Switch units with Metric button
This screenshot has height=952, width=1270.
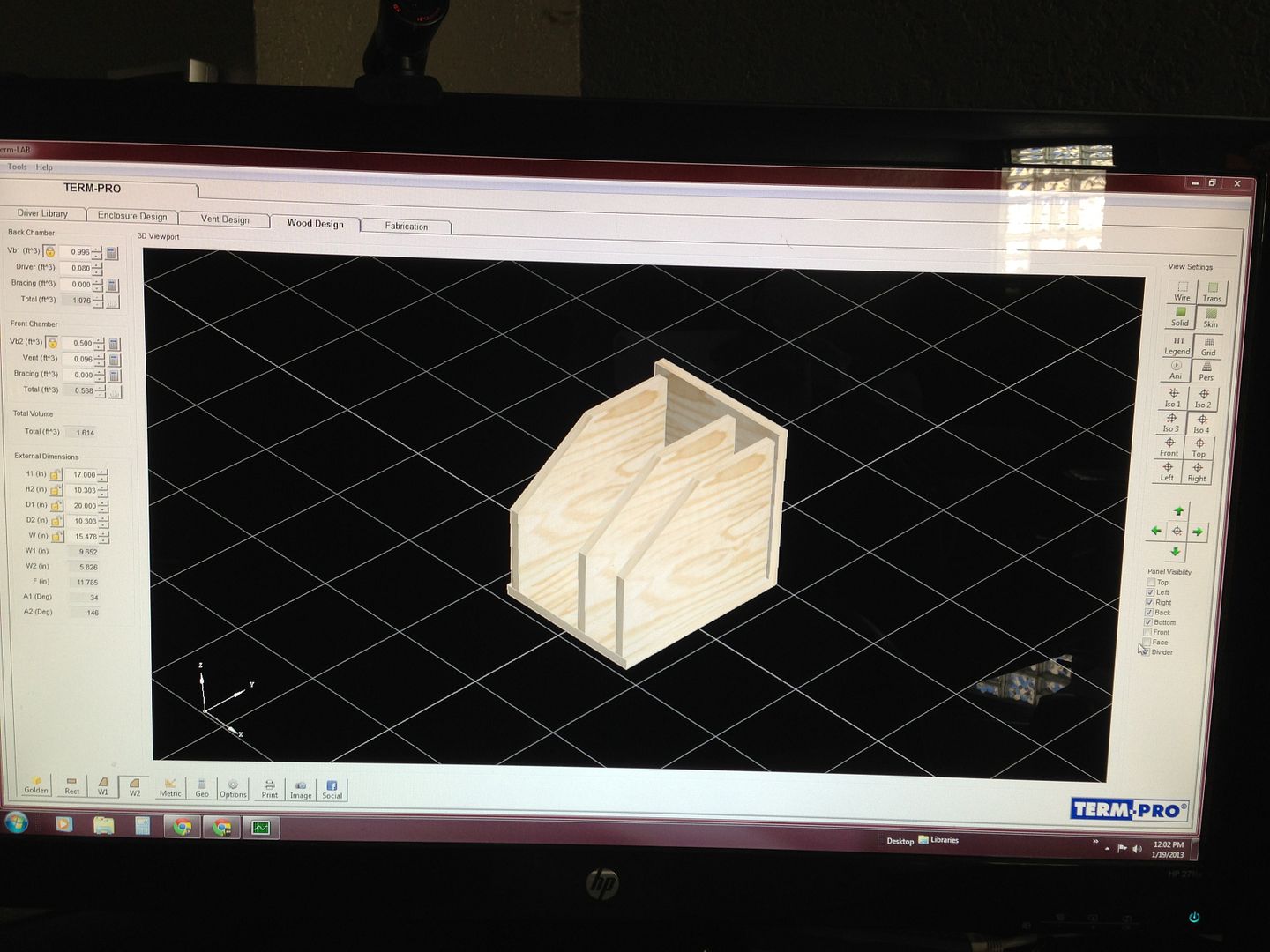pos(170,788)
